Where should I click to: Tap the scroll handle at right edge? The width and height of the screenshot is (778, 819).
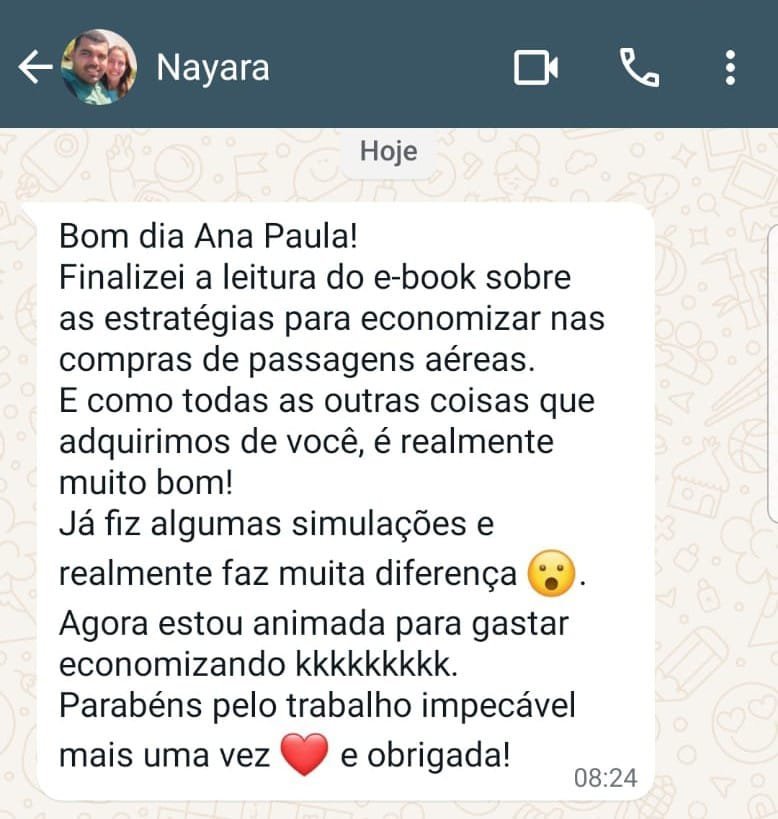tap(774, 373)
